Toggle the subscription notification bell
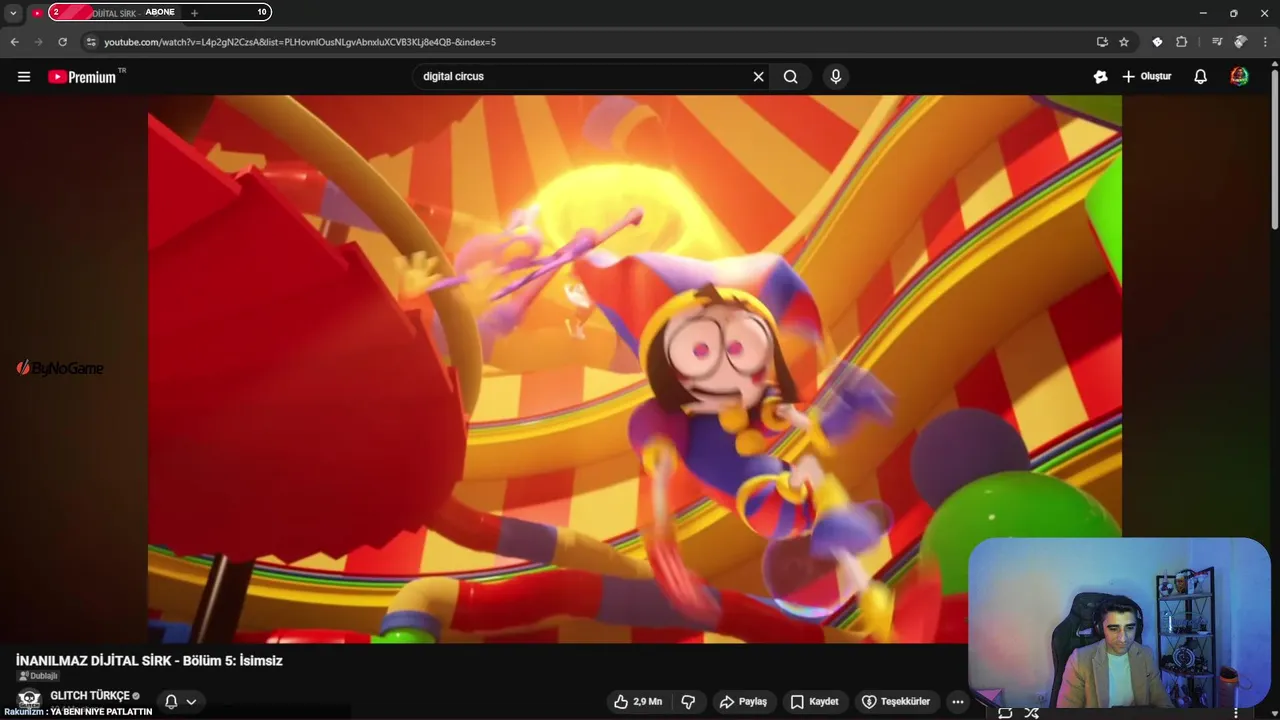1280x720 pixels. (171, 702)
